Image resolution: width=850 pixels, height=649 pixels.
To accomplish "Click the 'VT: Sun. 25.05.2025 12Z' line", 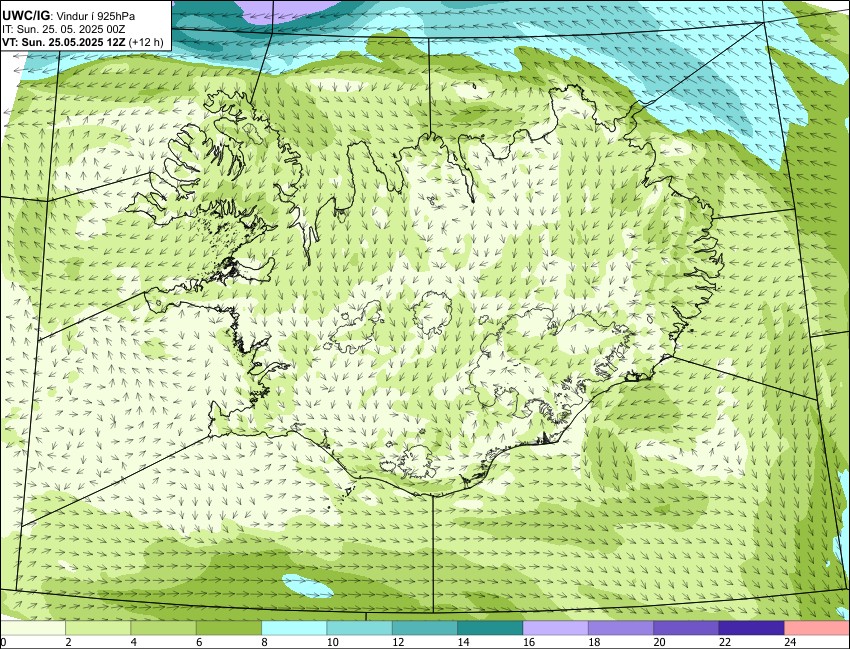I will pos(65,42).
